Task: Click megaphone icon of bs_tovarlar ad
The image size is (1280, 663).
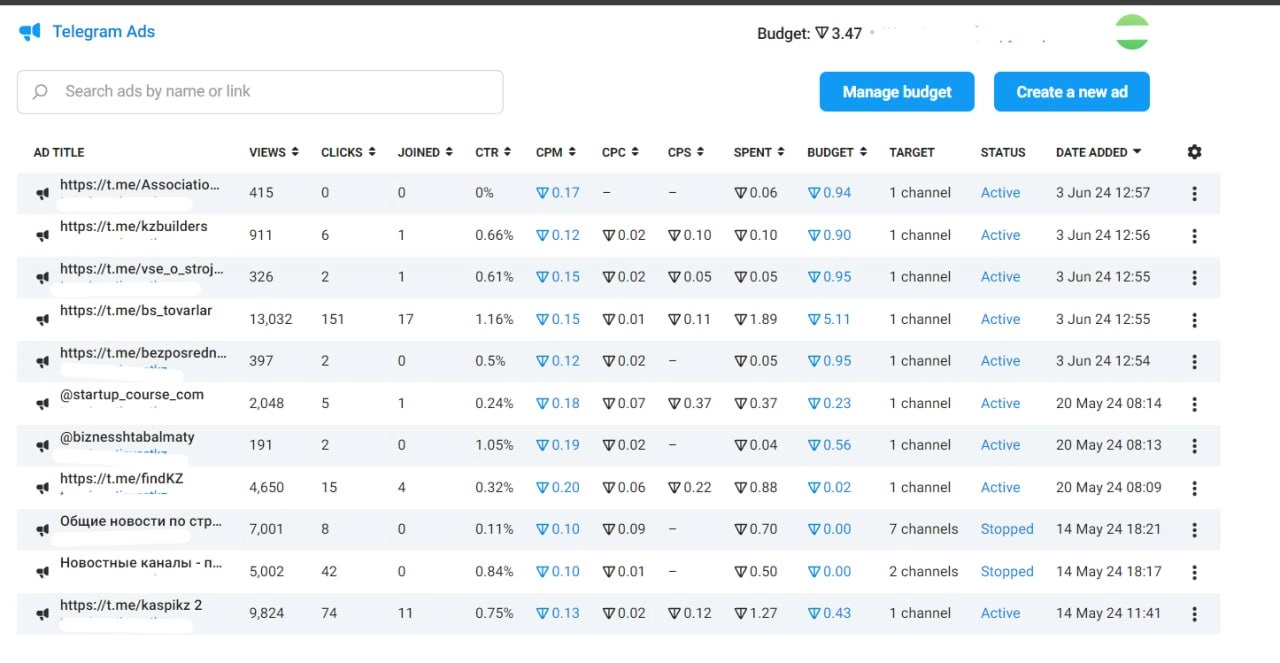Action: (x=42, y=320)
